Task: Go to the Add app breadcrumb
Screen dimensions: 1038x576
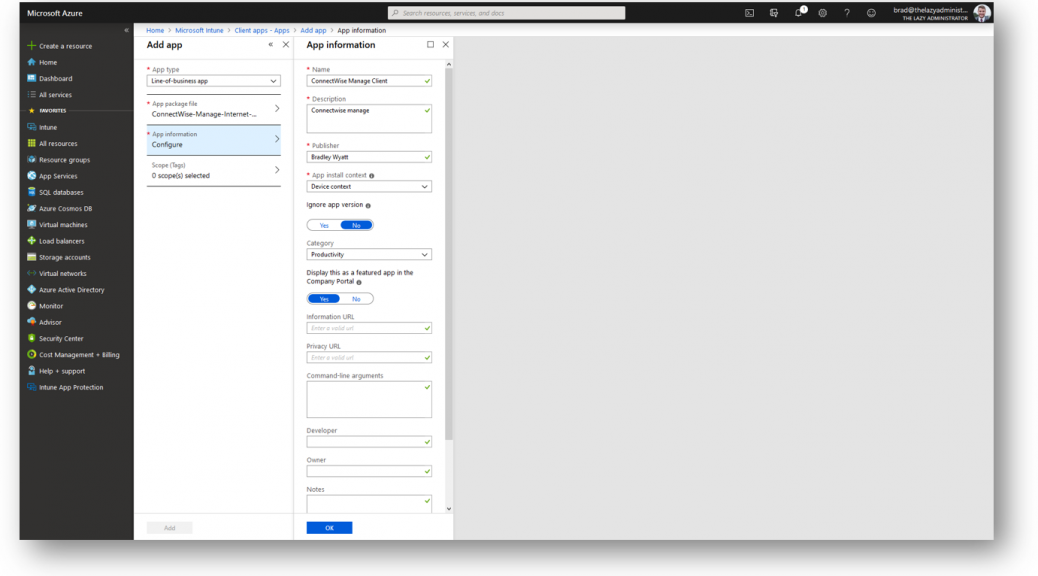Action: pyautogui.click(x=313, y=30)
